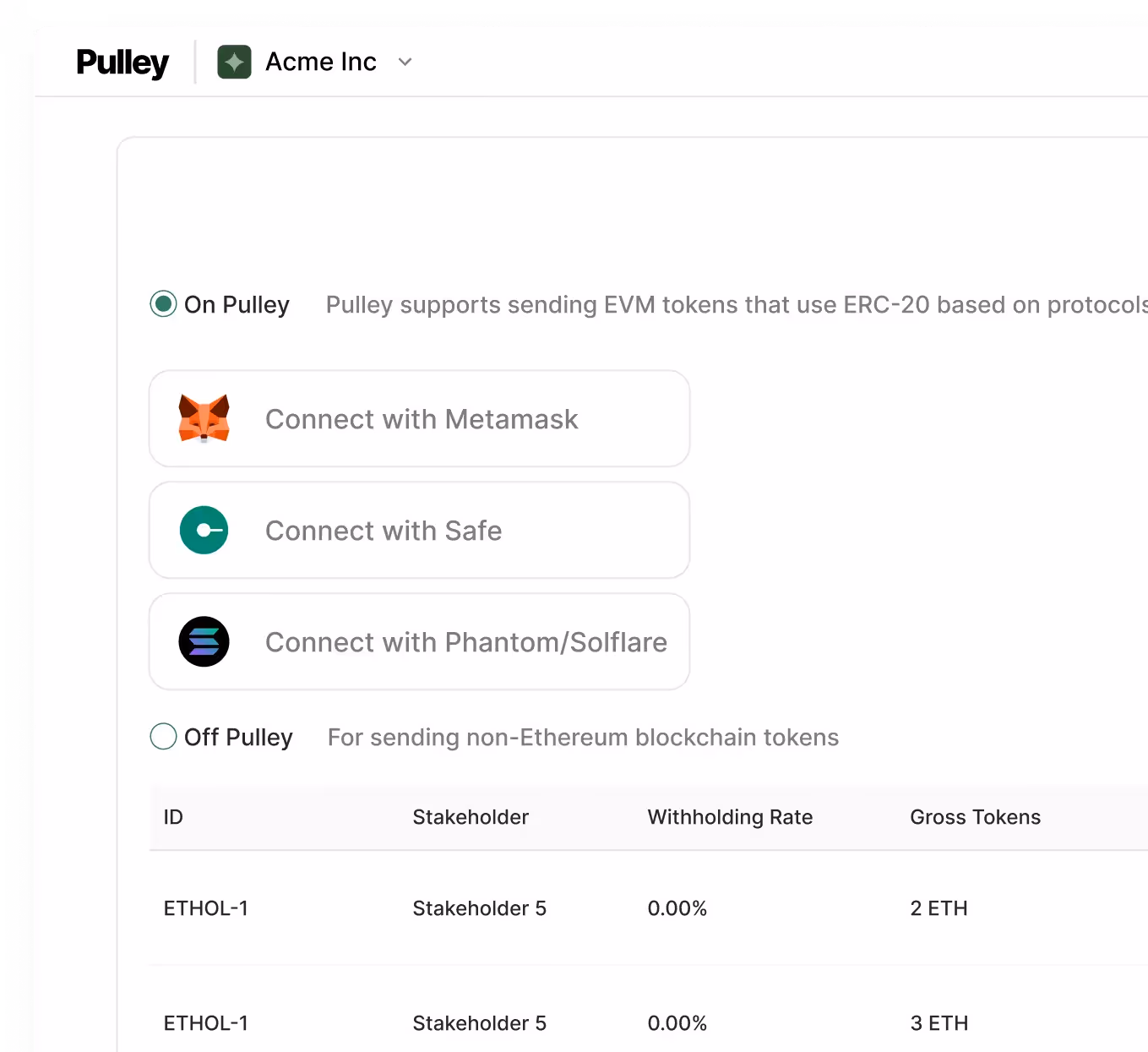Image resolution: width=1148 pixels, height=1052 pixels.
Task: Click the 3 ETH gross tokens value
Action: pyautogui.click(x=939, y=1023)
